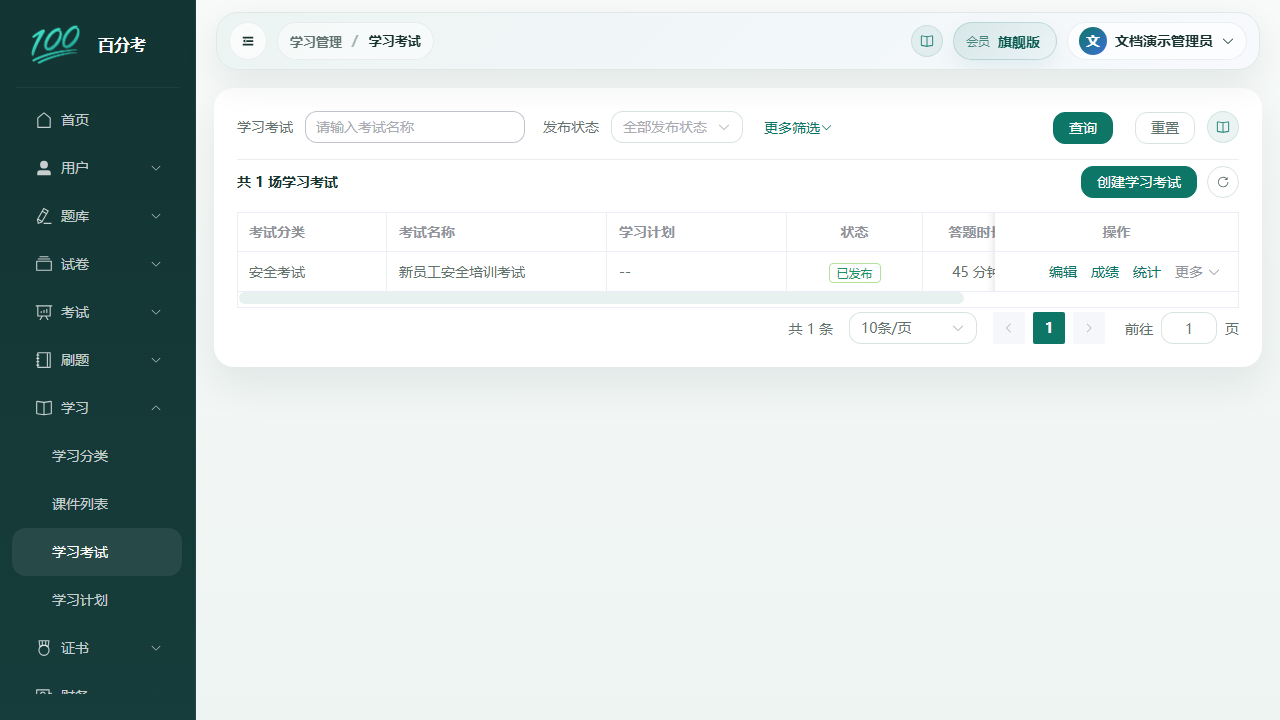
Task: Expand the 刷题 menu chevron
Action: [156, 360]
